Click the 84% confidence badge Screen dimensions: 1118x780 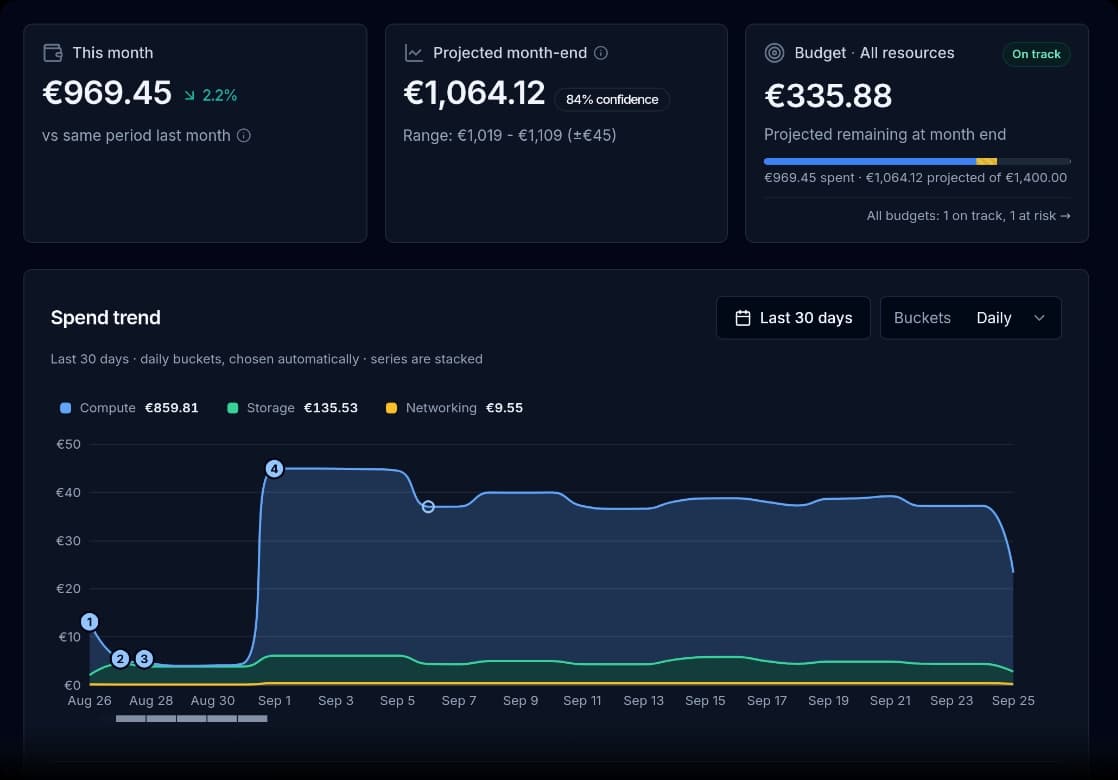pos(612,99)
